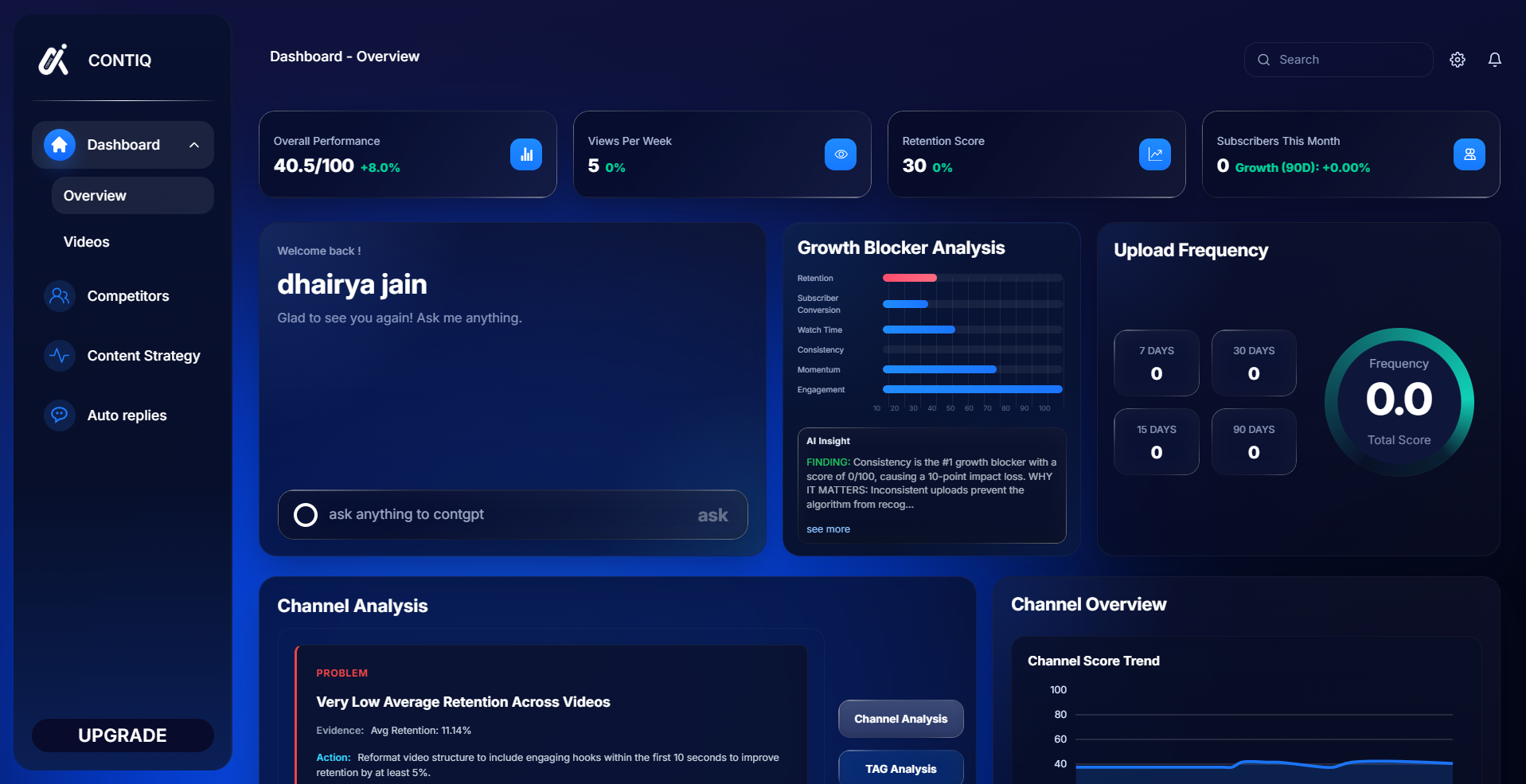1526x784 pixels.
Task: Click the 90 DAYS frequency card
Action: click(1254, 442)
